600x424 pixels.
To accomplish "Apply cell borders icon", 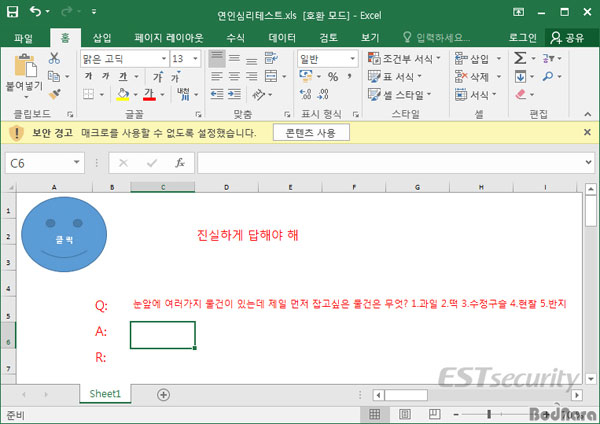I will click(88, 94).
